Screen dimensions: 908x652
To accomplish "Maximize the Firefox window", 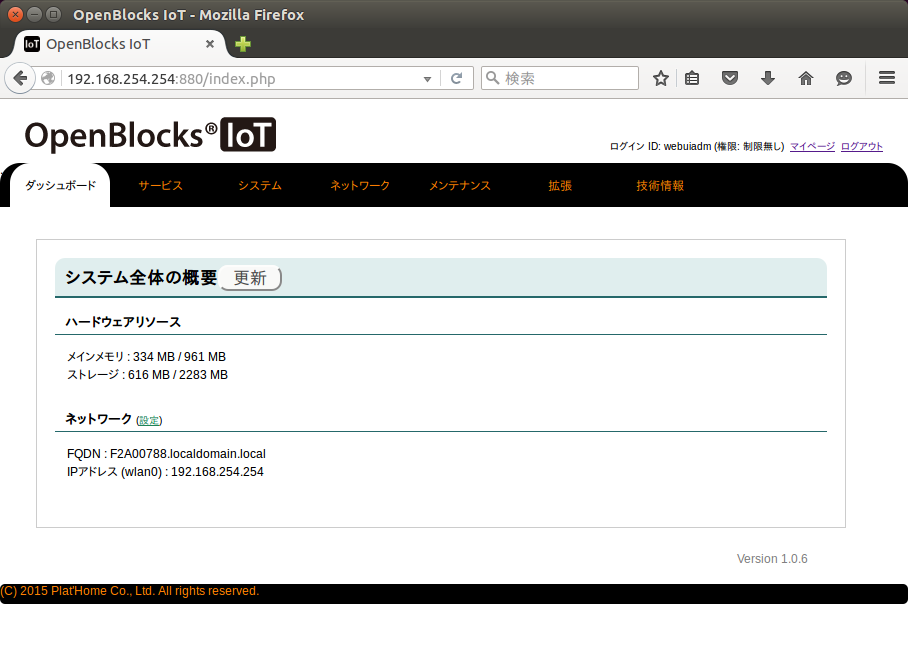I will [x=53, y=14].
